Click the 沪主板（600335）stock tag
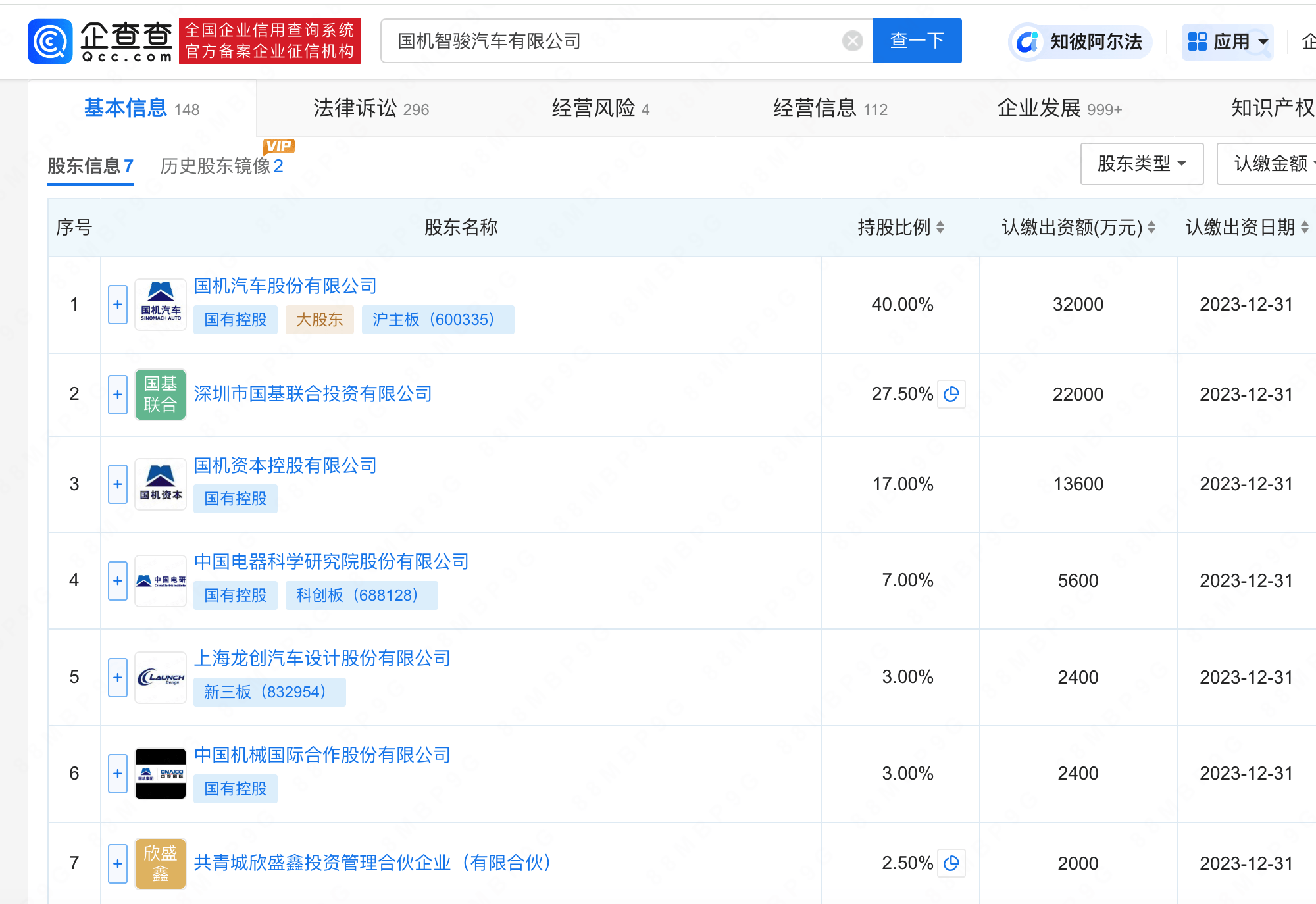1316x904 pixels. coord(438,320)
